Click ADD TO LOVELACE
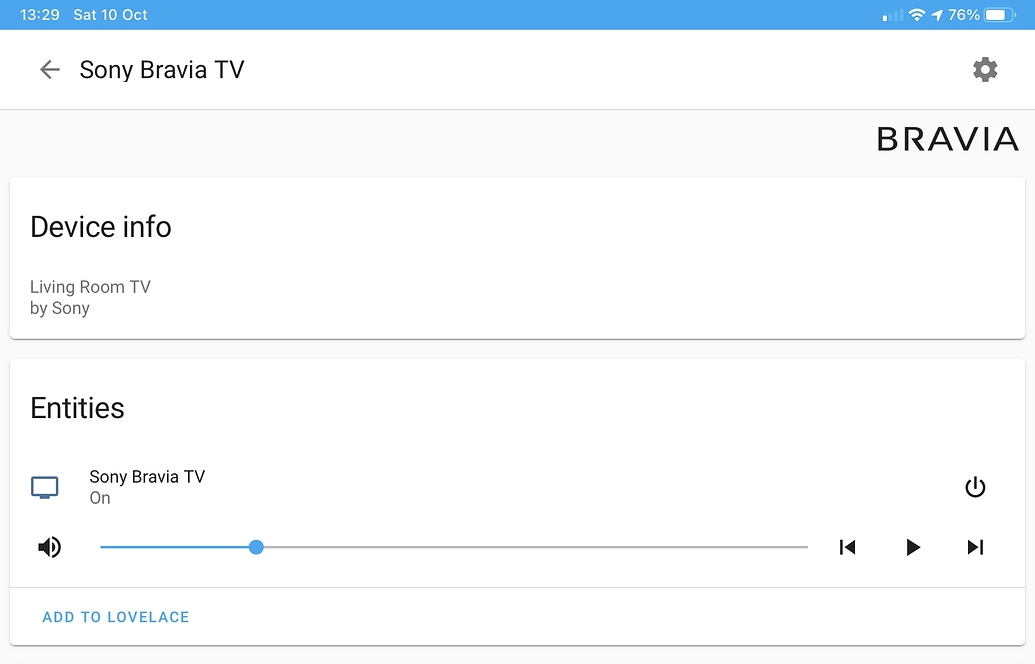The width and height of the screenshot is (1035, 664). point(115,617)
